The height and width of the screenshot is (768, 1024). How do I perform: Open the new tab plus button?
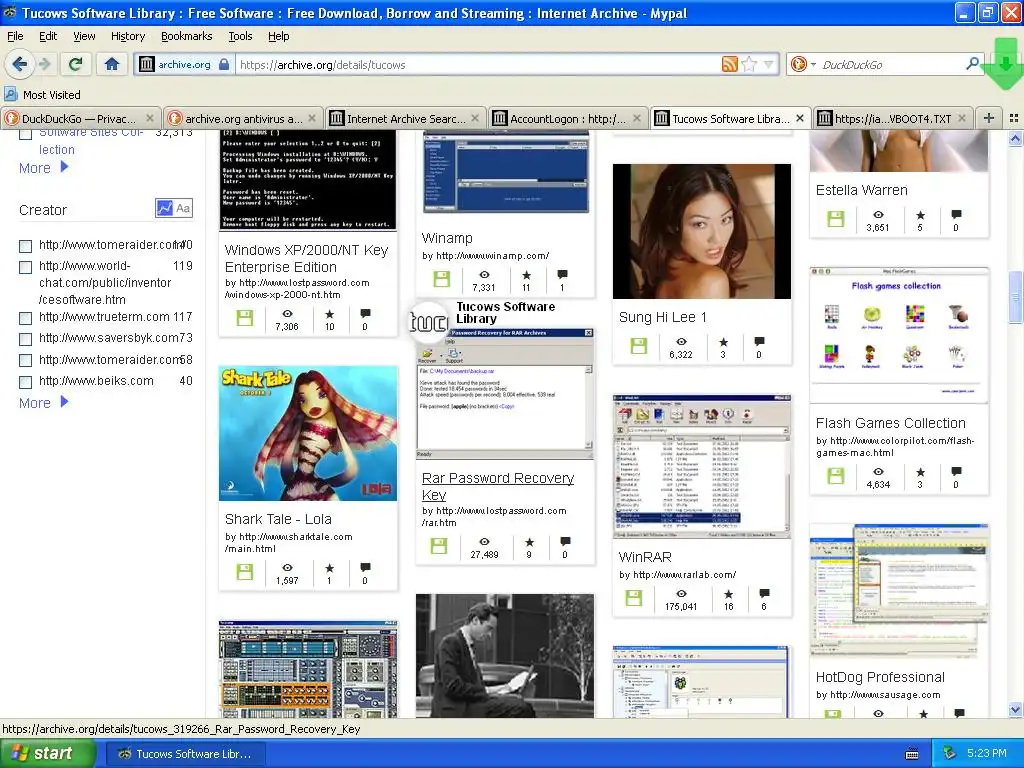[x=989, y=118]
